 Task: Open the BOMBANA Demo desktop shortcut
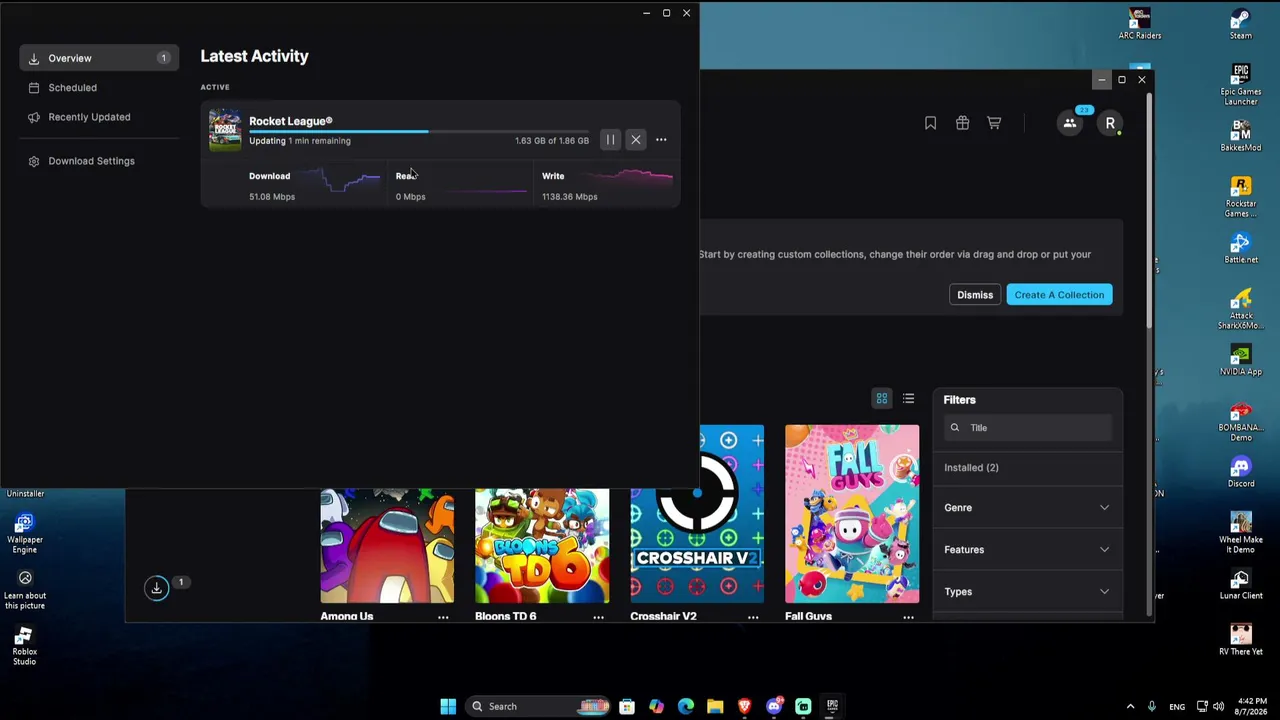click(1241, 421)
